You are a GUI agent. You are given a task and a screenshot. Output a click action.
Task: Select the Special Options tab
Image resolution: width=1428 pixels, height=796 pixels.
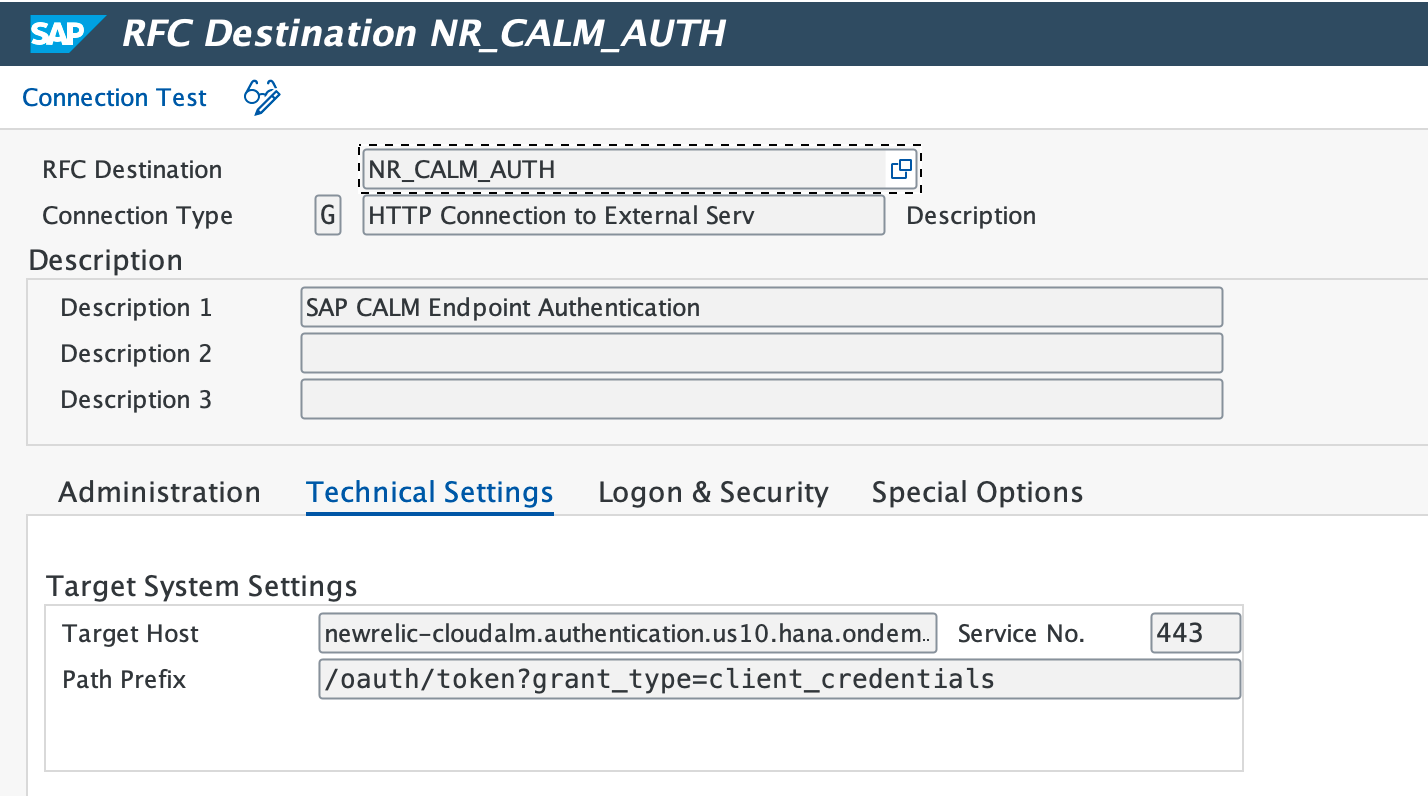(x=976, y=491)
